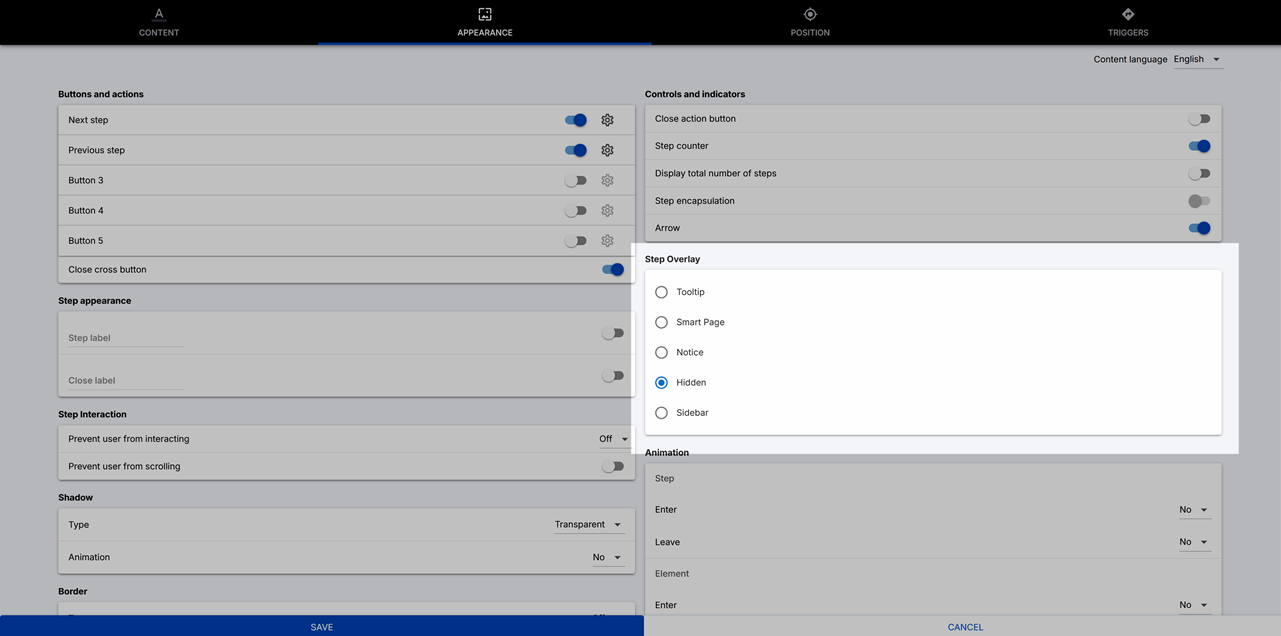Enable the Close action button toggle

[x=1198, y=119]
